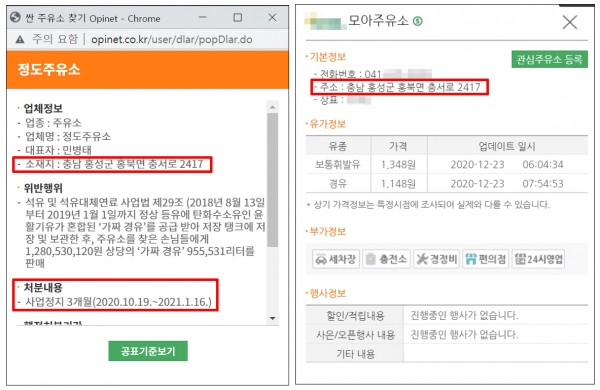Screen dimensions: 600x390
Task: Click the 관심주유소 등록 button
Action: (549, 59)
